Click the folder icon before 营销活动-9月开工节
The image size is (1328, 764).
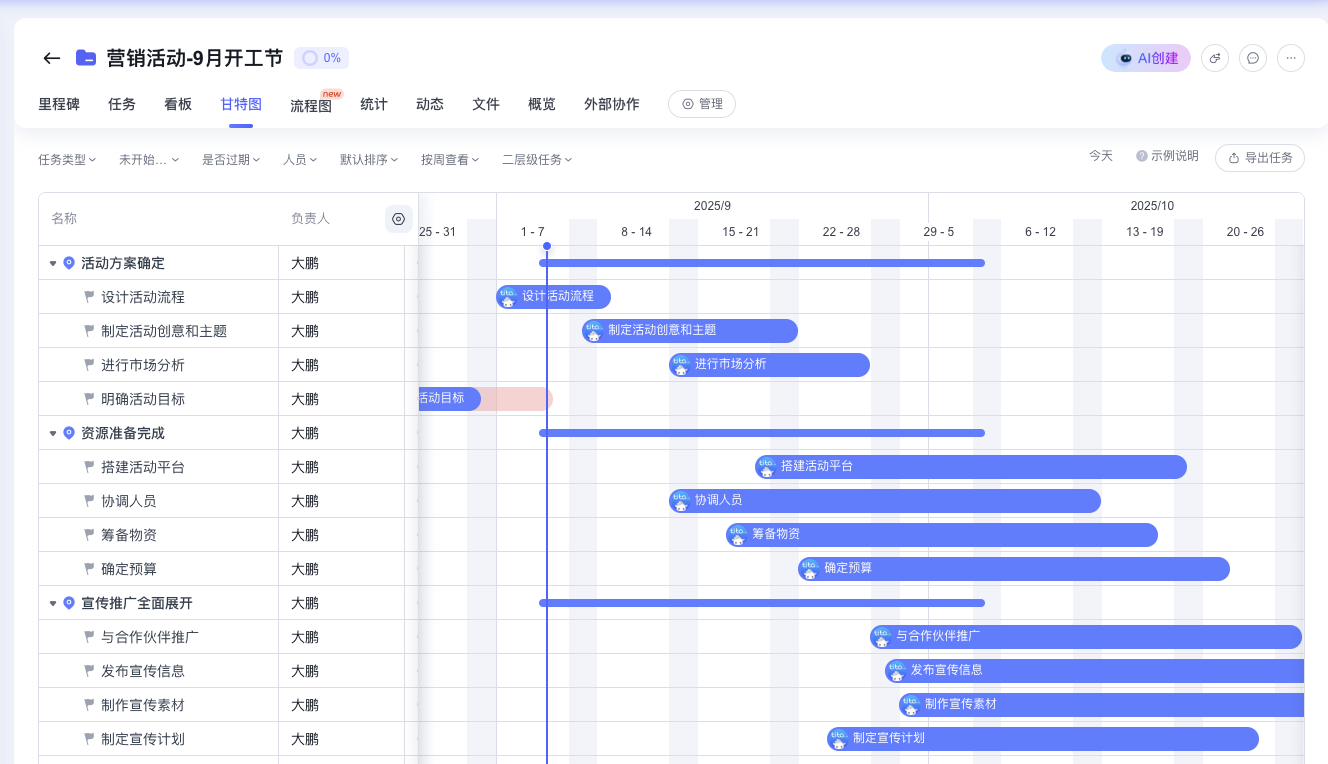tap(85, 57)
